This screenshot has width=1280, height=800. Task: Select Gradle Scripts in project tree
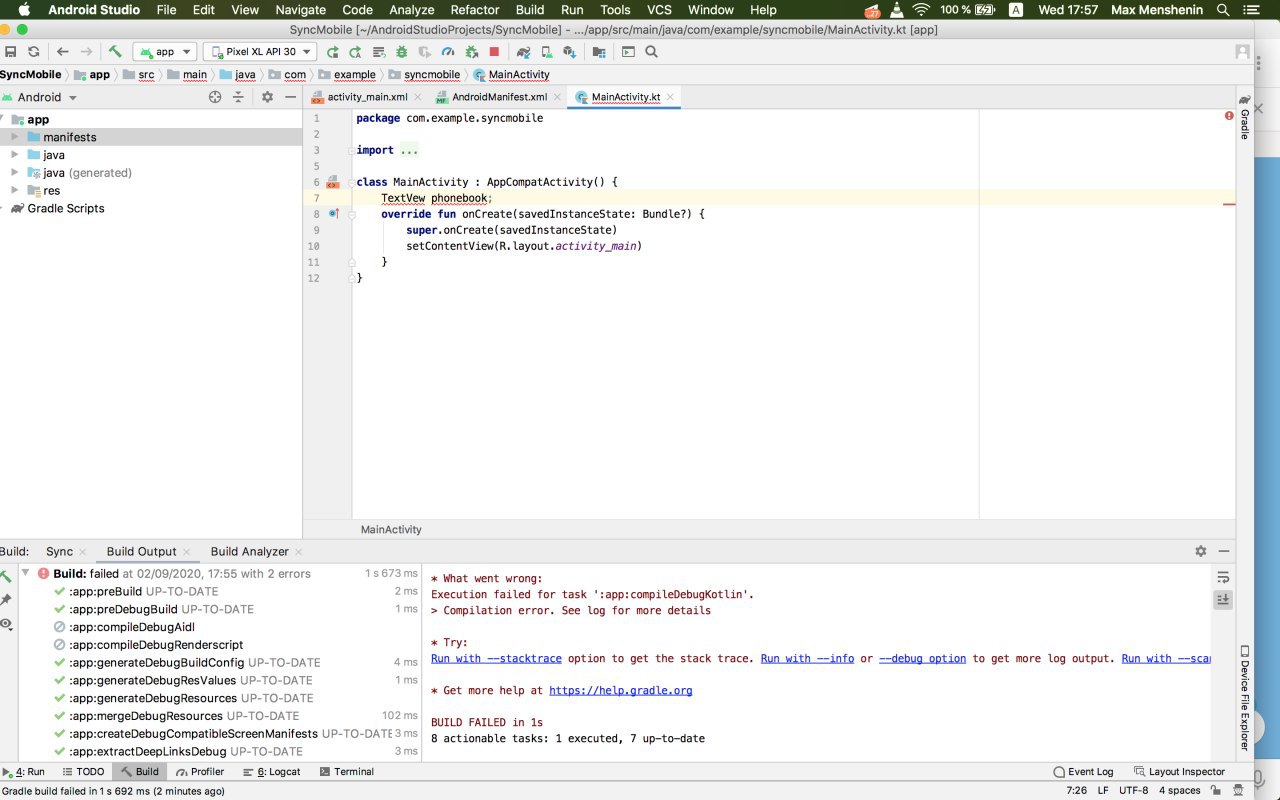[x=57, y=209]
